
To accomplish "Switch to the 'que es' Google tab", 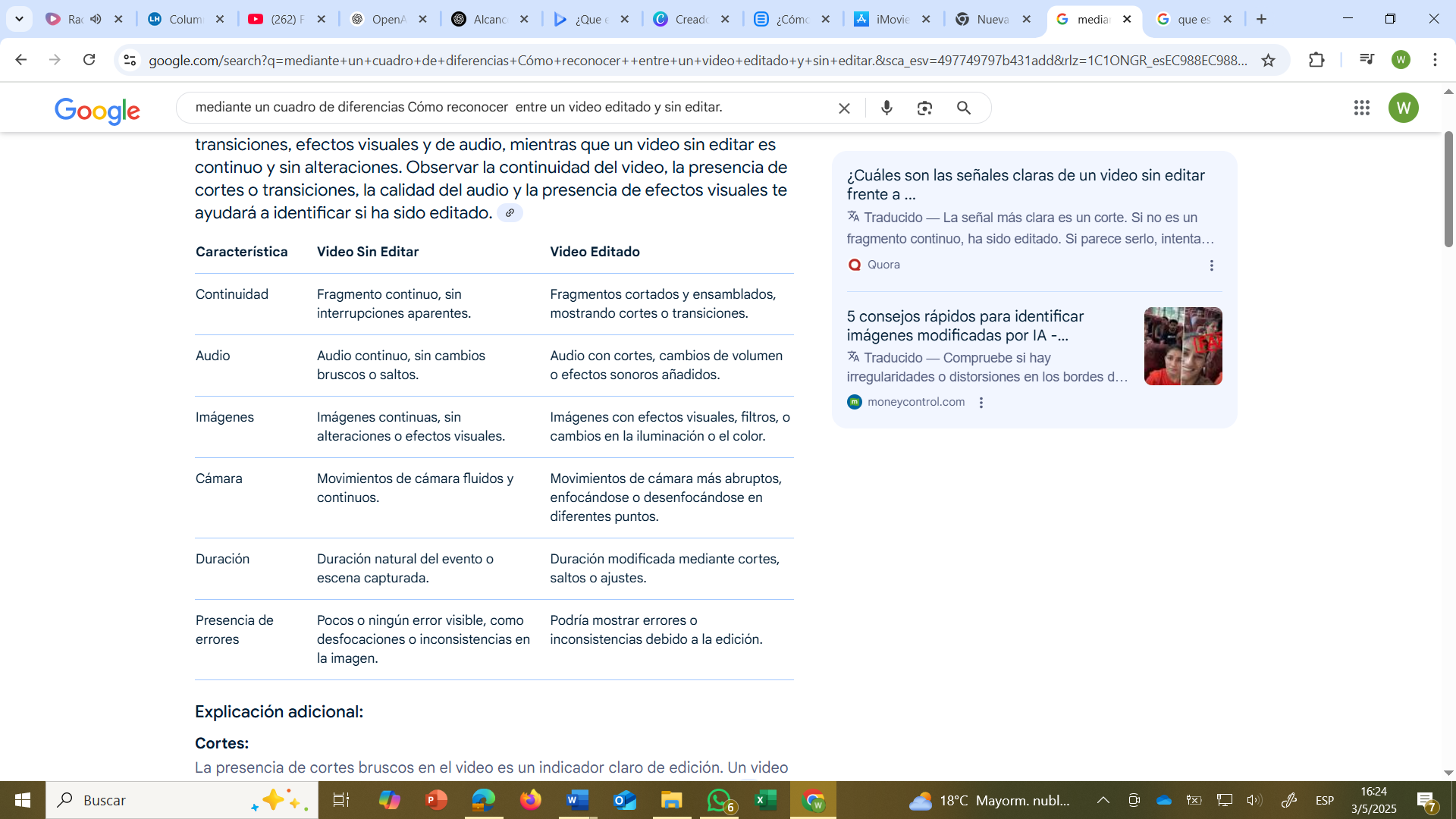I will click(1194, 19).
